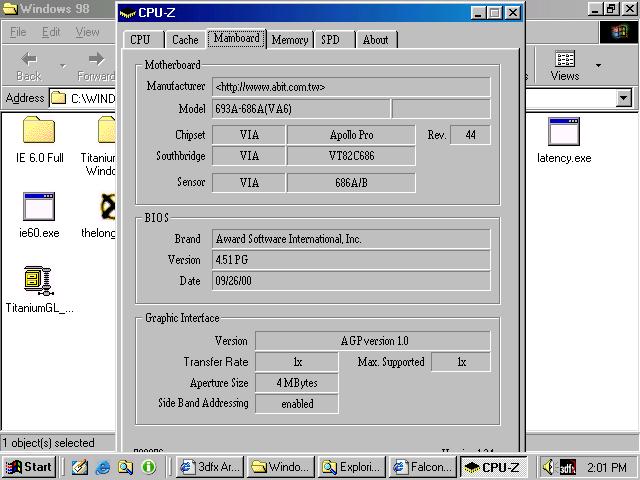Switch to the Falcon taskbar window
Viewport: 640px width, 480px height.
click(x=422, y=467)
